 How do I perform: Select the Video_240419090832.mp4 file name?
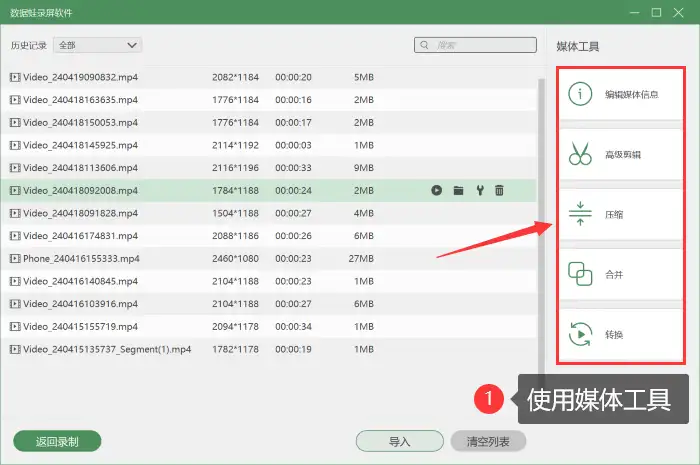coord(80,77)
